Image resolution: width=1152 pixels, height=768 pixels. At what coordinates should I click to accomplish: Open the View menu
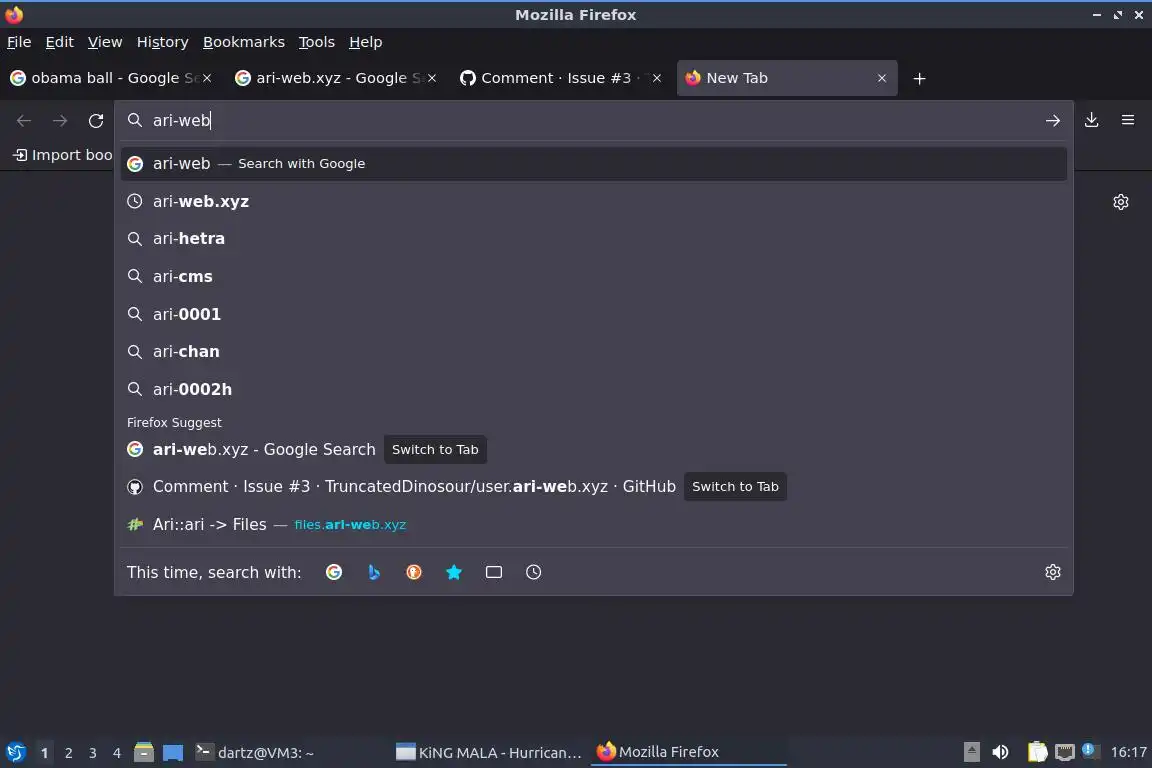(x=105, y=42)
